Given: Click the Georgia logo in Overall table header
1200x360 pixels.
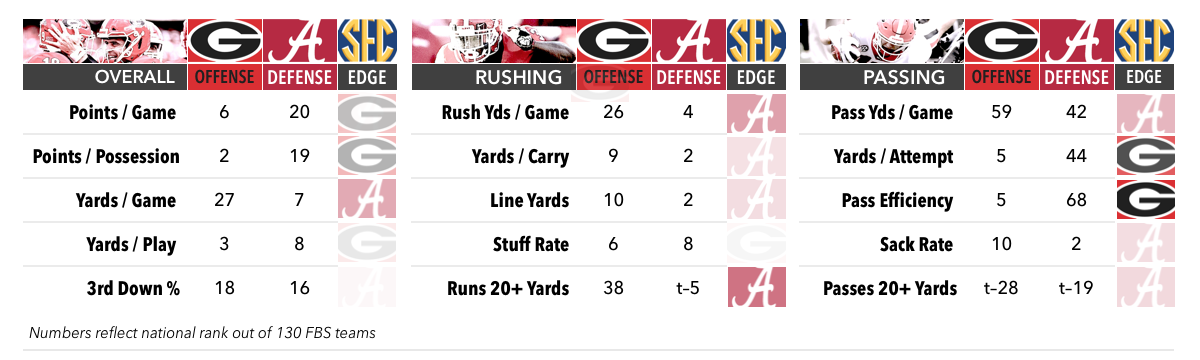Looking at the screenshot, I should tap(224, 41).
